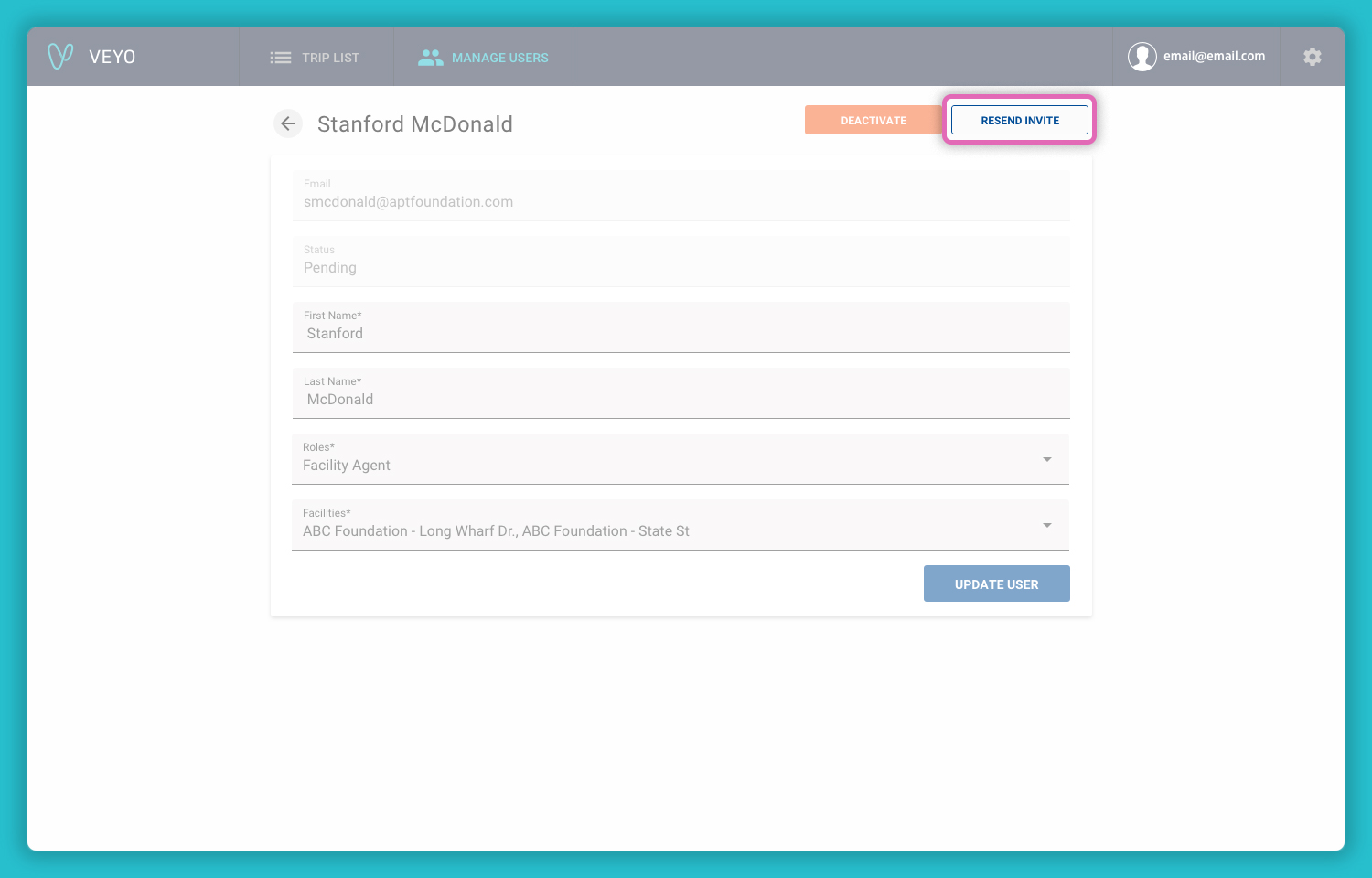Image resolution: width=1372 pixels, height=878 pixels.
Task: Click the user avatar icon
Action: click(1142, 57)
